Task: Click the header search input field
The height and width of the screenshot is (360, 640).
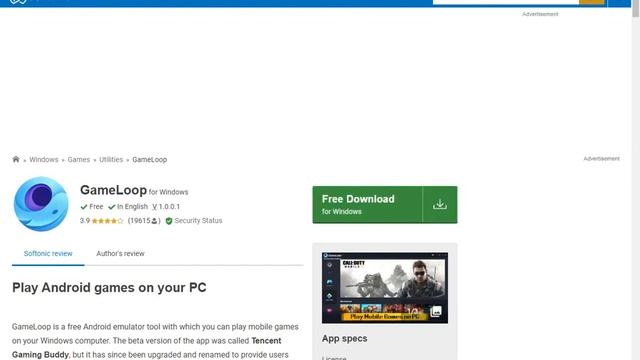Action: coord(506,2)
